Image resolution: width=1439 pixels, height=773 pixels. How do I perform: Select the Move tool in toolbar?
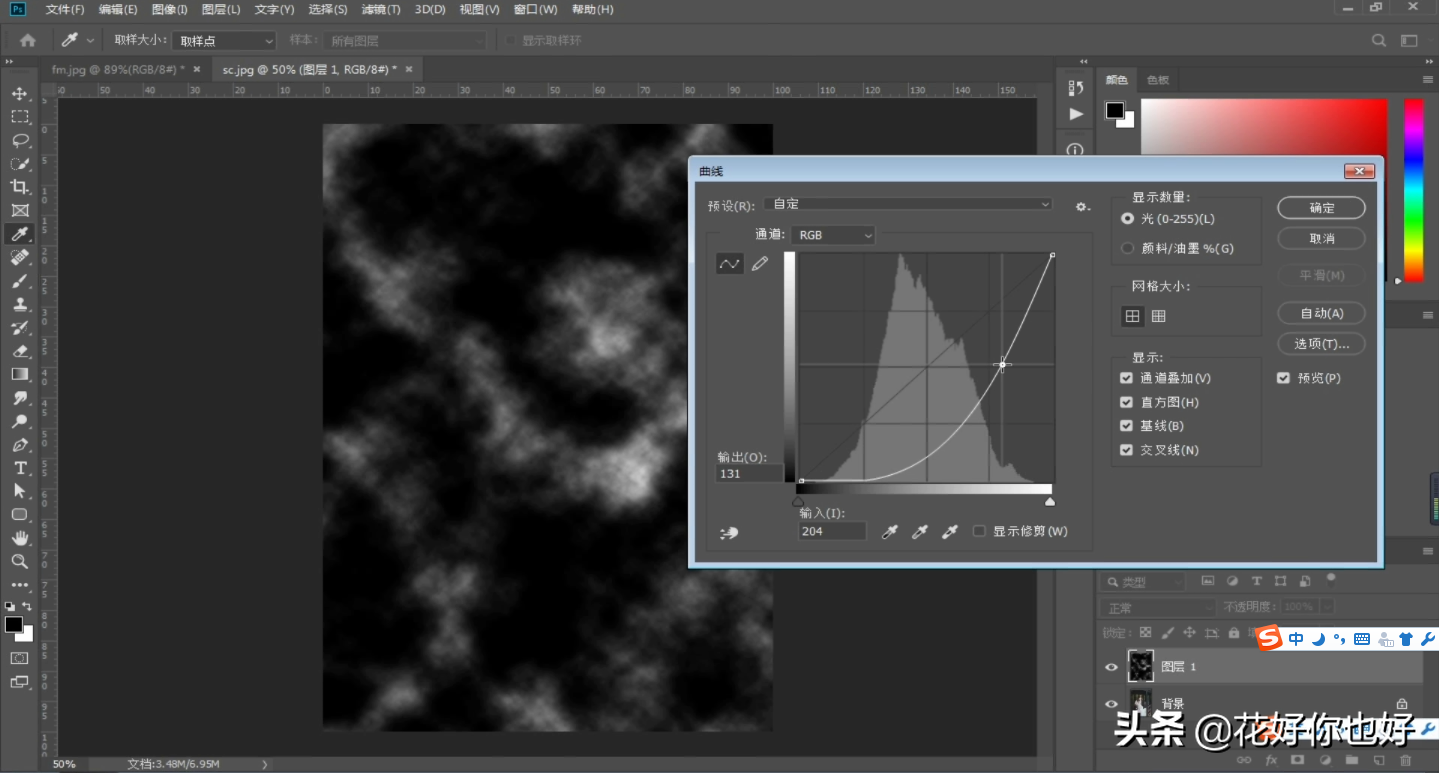coord(19,94)
